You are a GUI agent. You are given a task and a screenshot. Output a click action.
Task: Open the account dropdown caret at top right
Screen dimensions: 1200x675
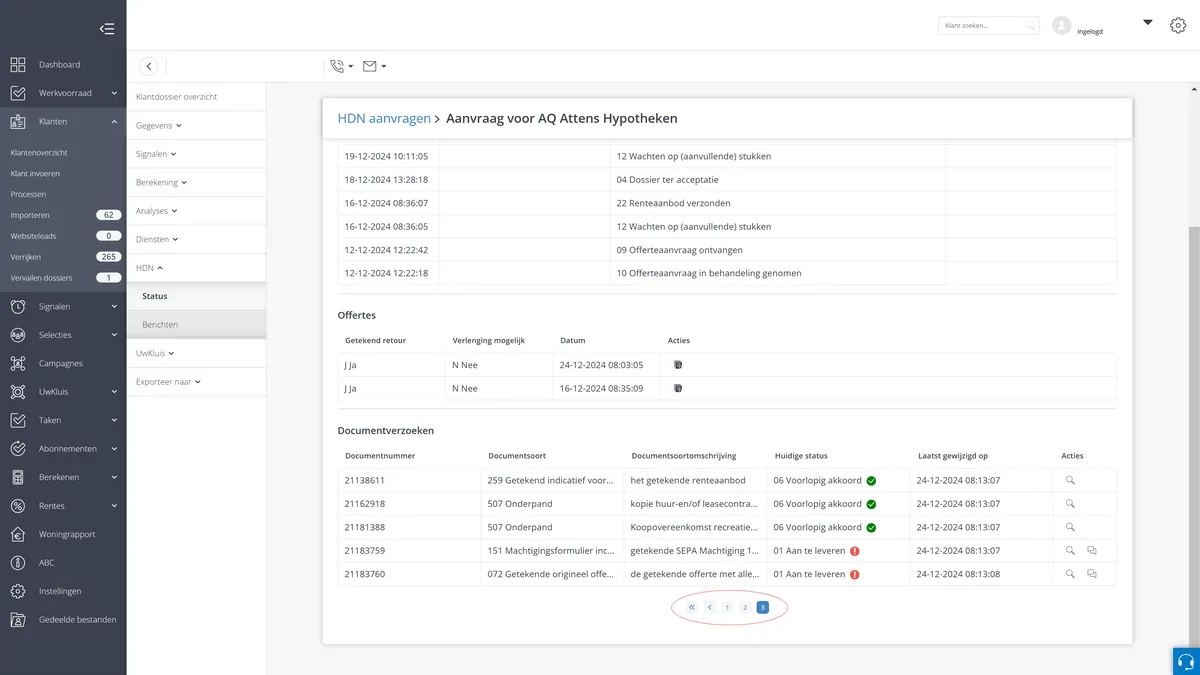(x=1148, y=22)
